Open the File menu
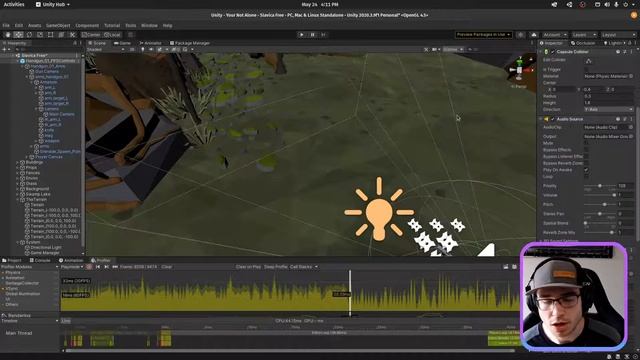 coord(6,25)
